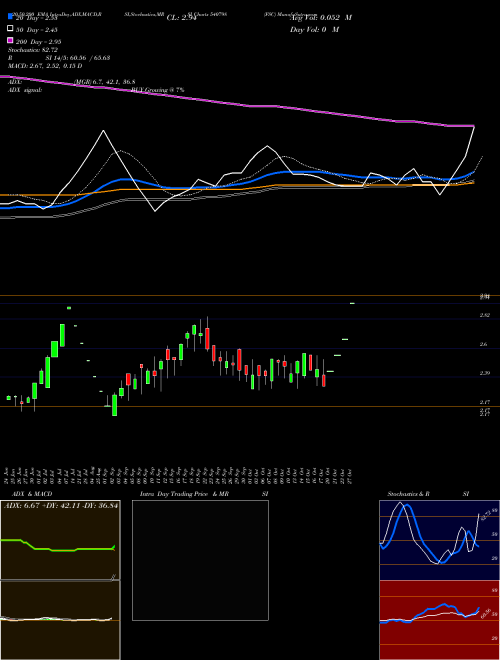The height and width of the screenshot is (660, 500).
Task: Click the red RSI chart panel
Action: (x=439, y=620)
